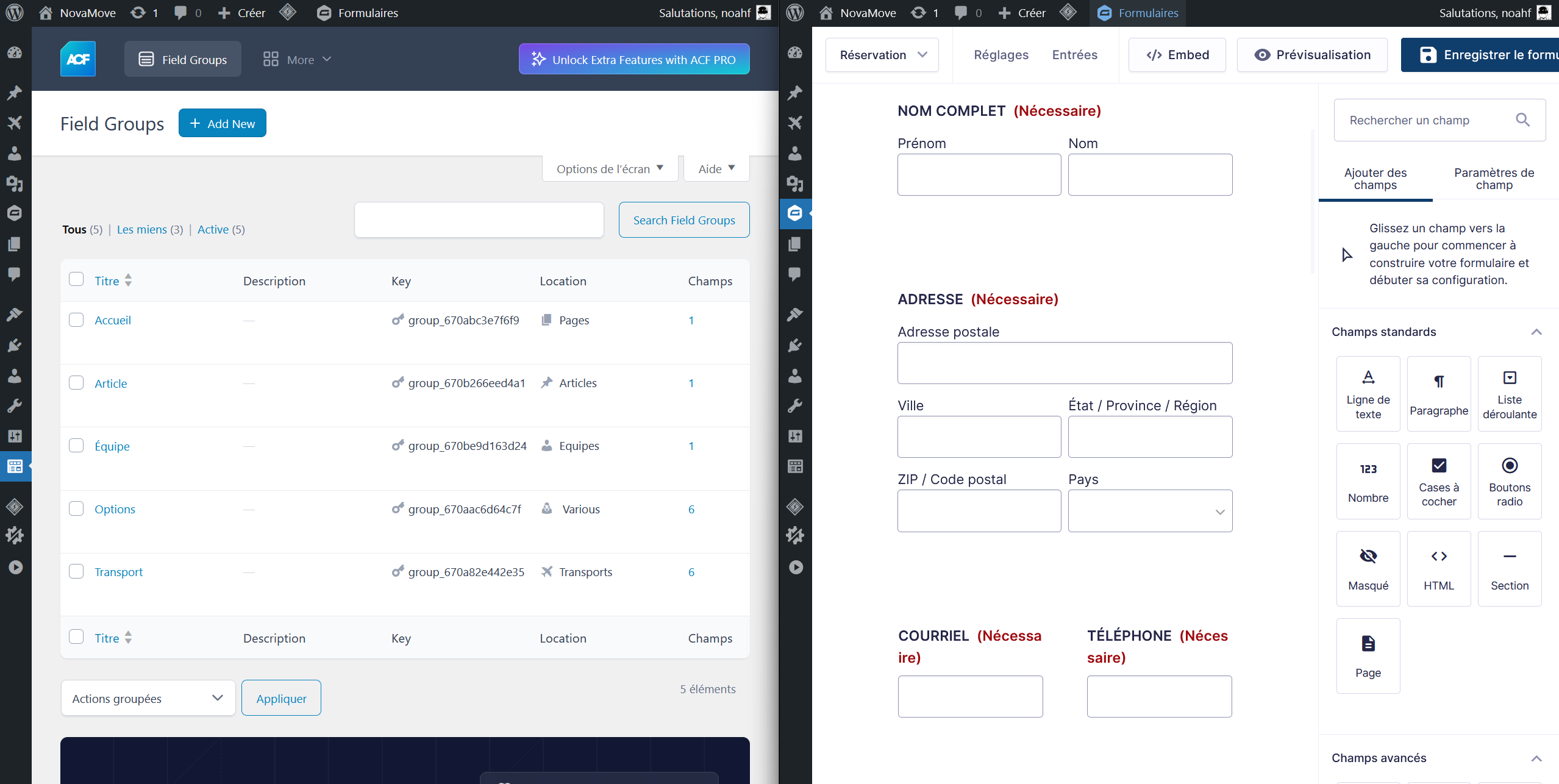The height and width of the screenshot is (784, 1559).
Task: Click the search icon in Rechercher un champ
Action: tap(1522, 120)
